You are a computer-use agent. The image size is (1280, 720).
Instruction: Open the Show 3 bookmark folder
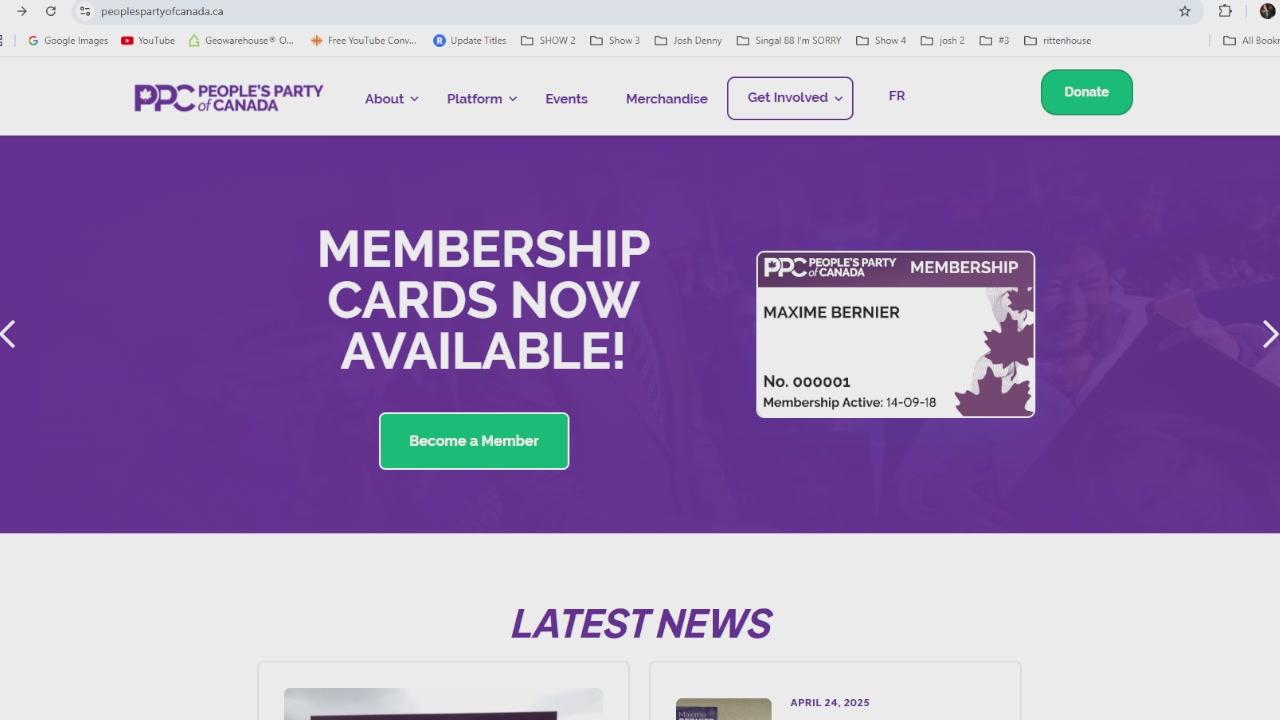(615, 41)
